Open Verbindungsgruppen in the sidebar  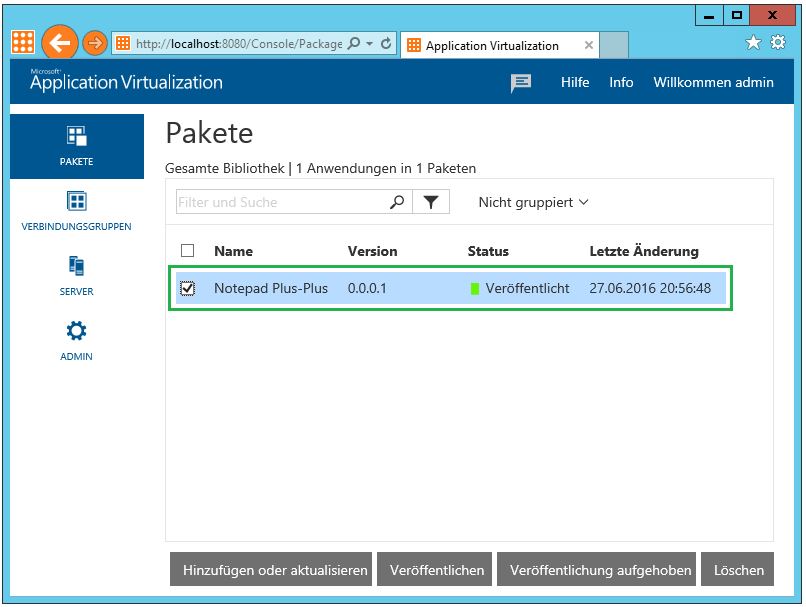(x=77, y=211)
